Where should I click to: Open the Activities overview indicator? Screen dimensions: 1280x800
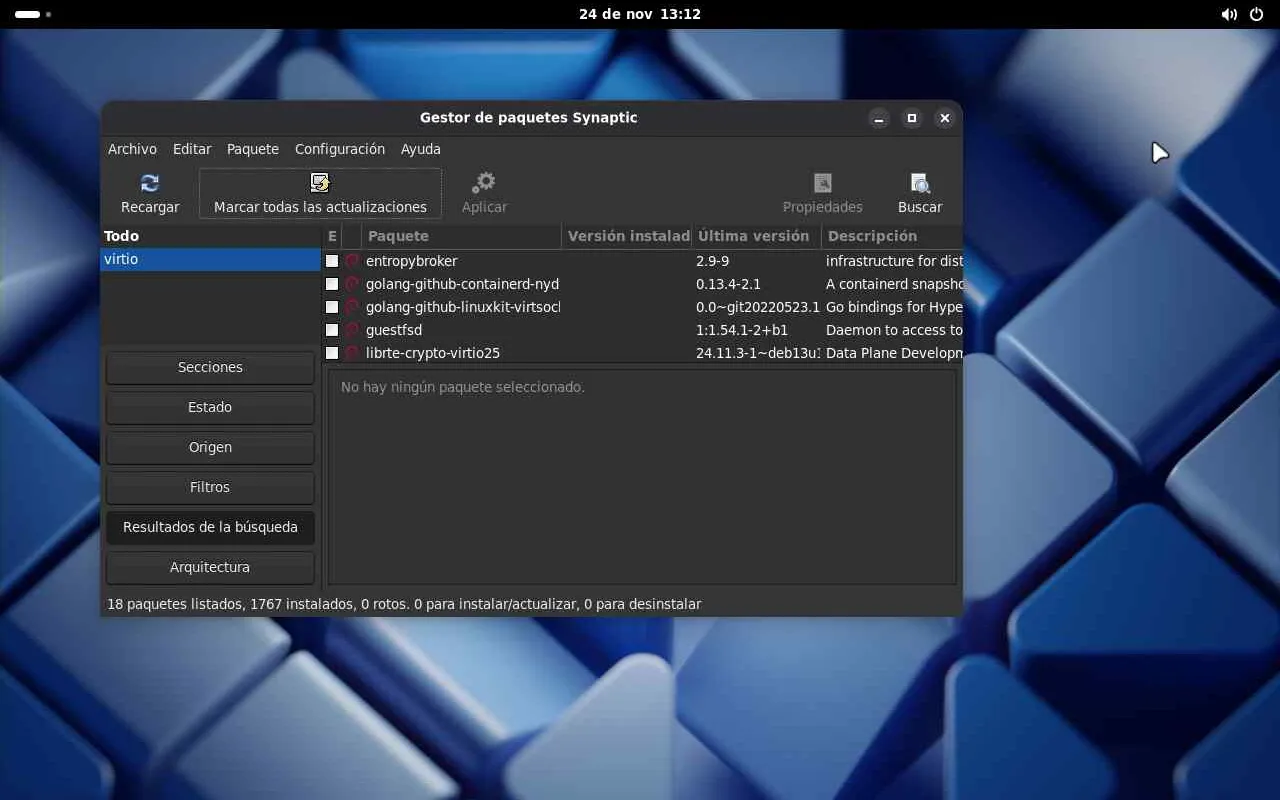tap(33, 15)
